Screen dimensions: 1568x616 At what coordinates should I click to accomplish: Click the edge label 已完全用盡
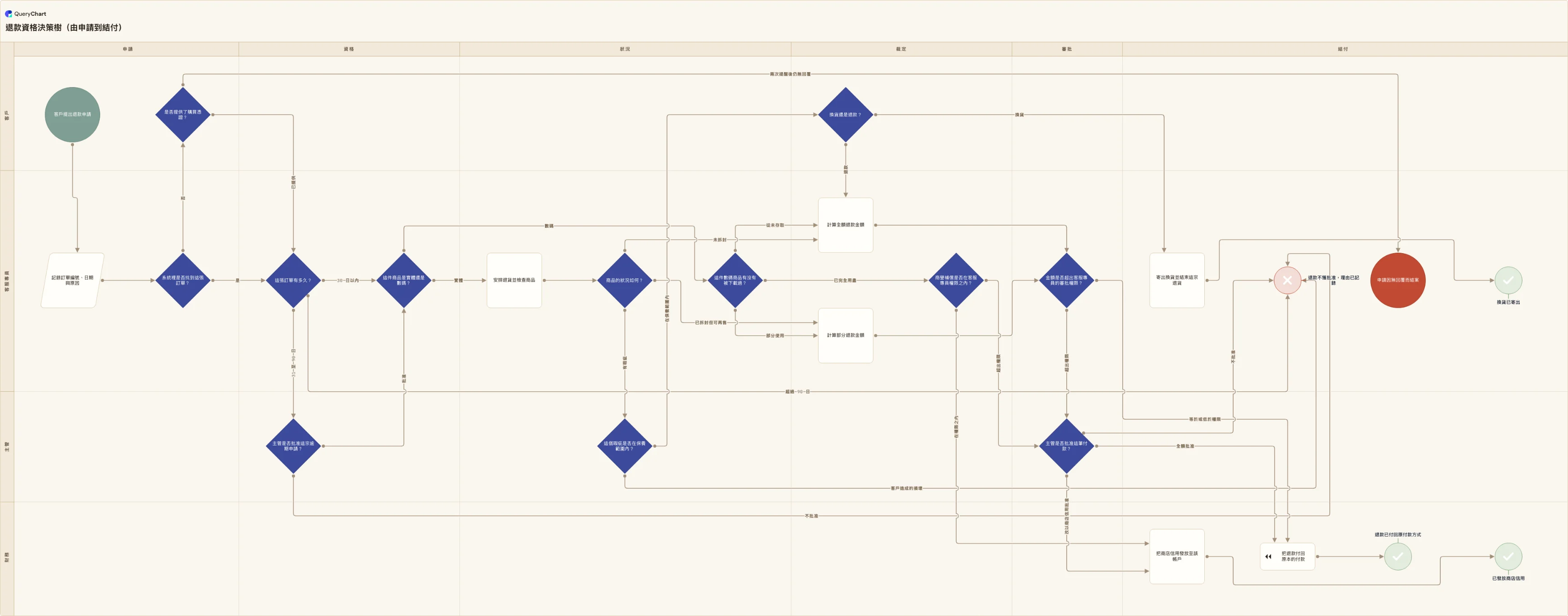[845, 281]
